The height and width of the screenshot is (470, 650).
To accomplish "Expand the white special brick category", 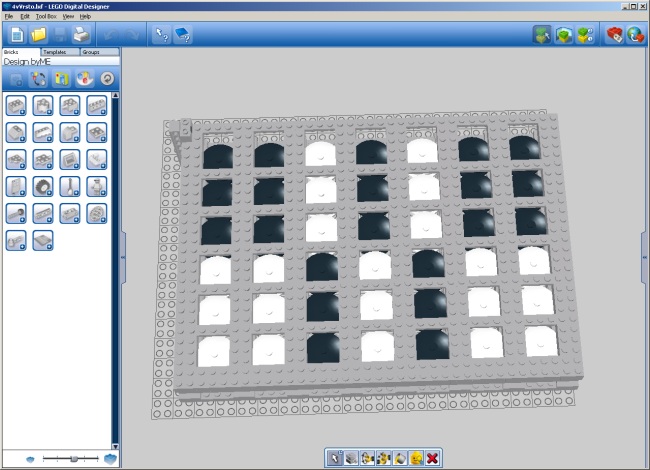I will [97, 160].
